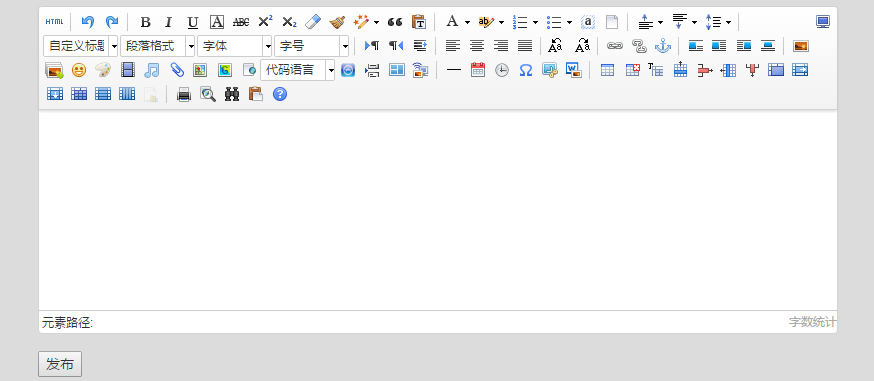Screen dimensions: 874x381
Task: Open ordered list style dropdown arrow
Action: point(535,22)
